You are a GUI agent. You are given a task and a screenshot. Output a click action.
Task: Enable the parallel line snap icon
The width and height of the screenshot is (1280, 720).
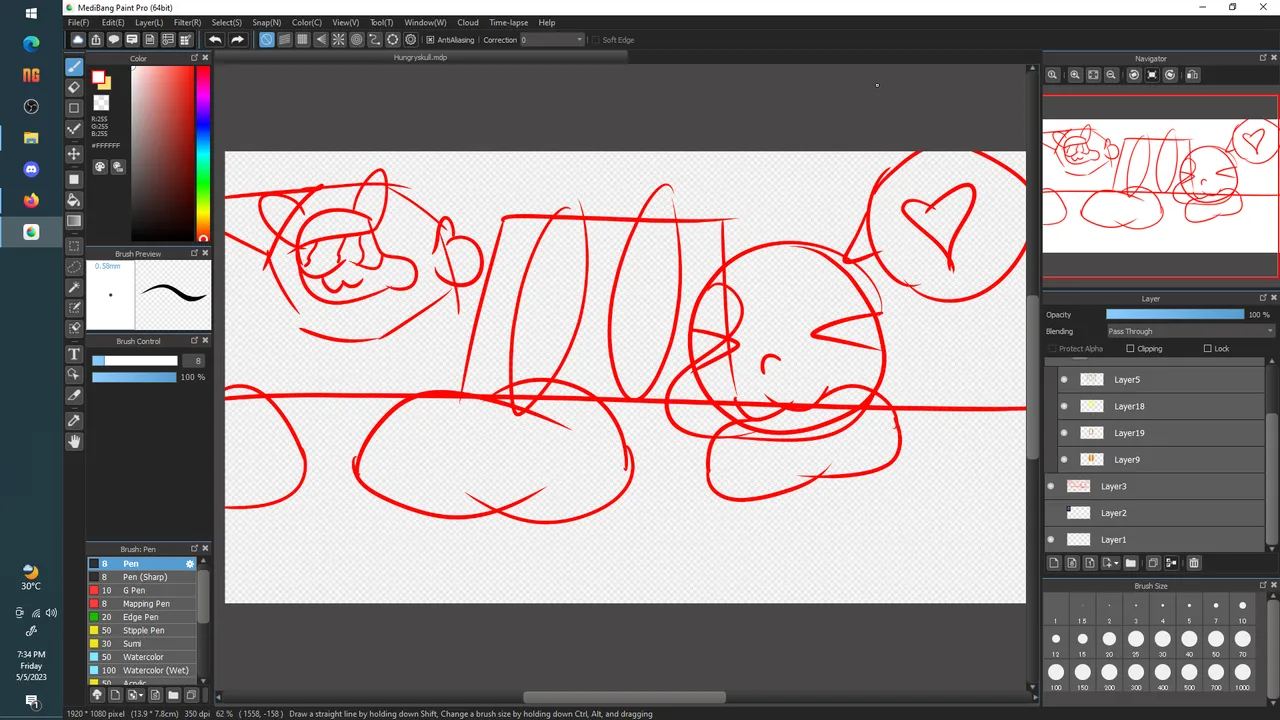pos(285,40)
